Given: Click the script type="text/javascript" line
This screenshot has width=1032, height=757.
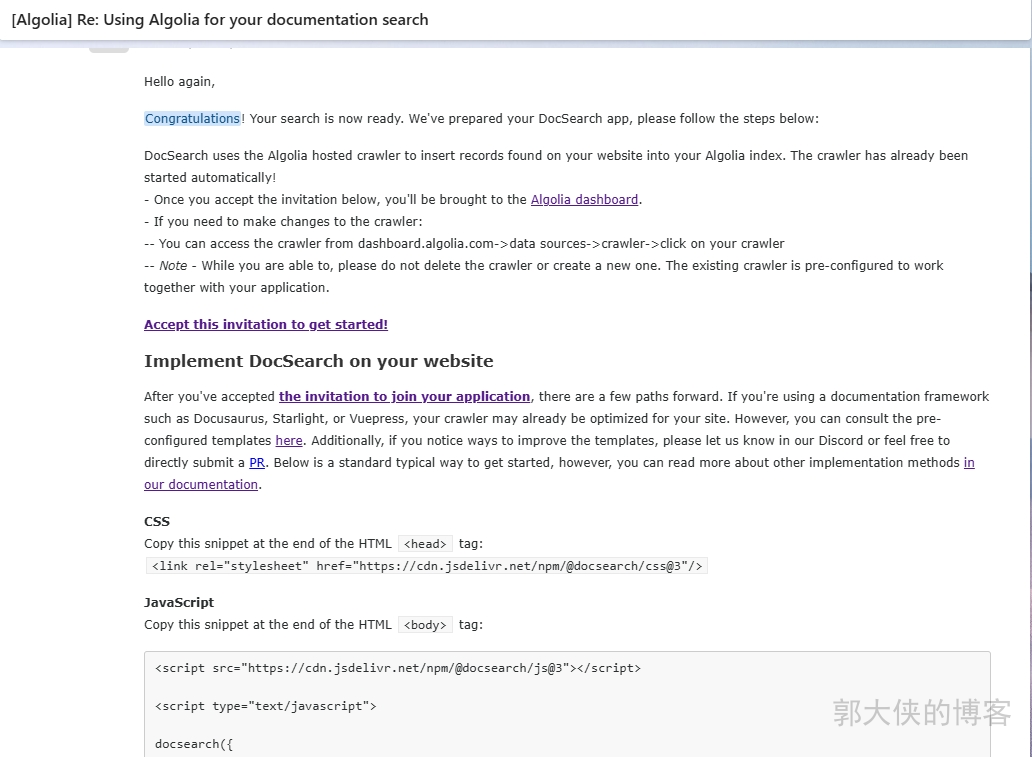Looking at the screenshot, I should click(266, 706).
